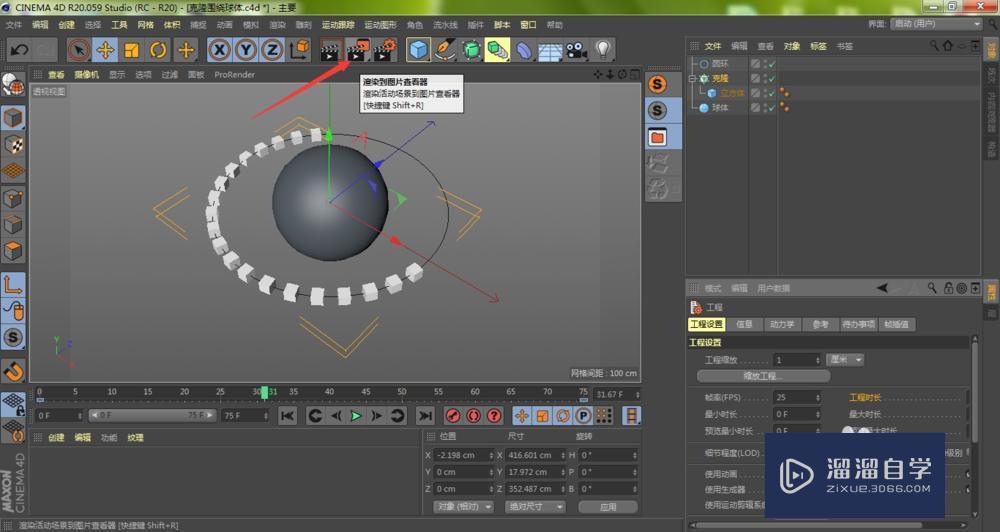Click the blue Cube primitive icon
Viewport: 1000px width, 532px height.
tap(418, 50)
